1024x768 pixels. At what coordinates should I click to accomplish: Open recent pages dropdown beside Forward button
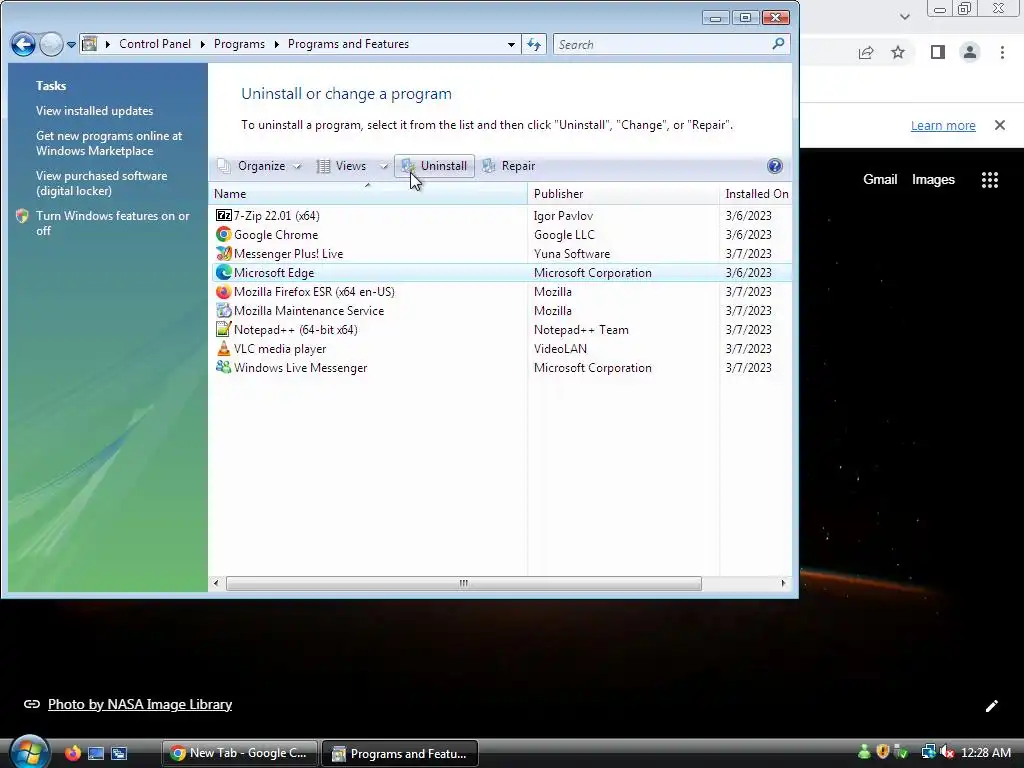71,44
